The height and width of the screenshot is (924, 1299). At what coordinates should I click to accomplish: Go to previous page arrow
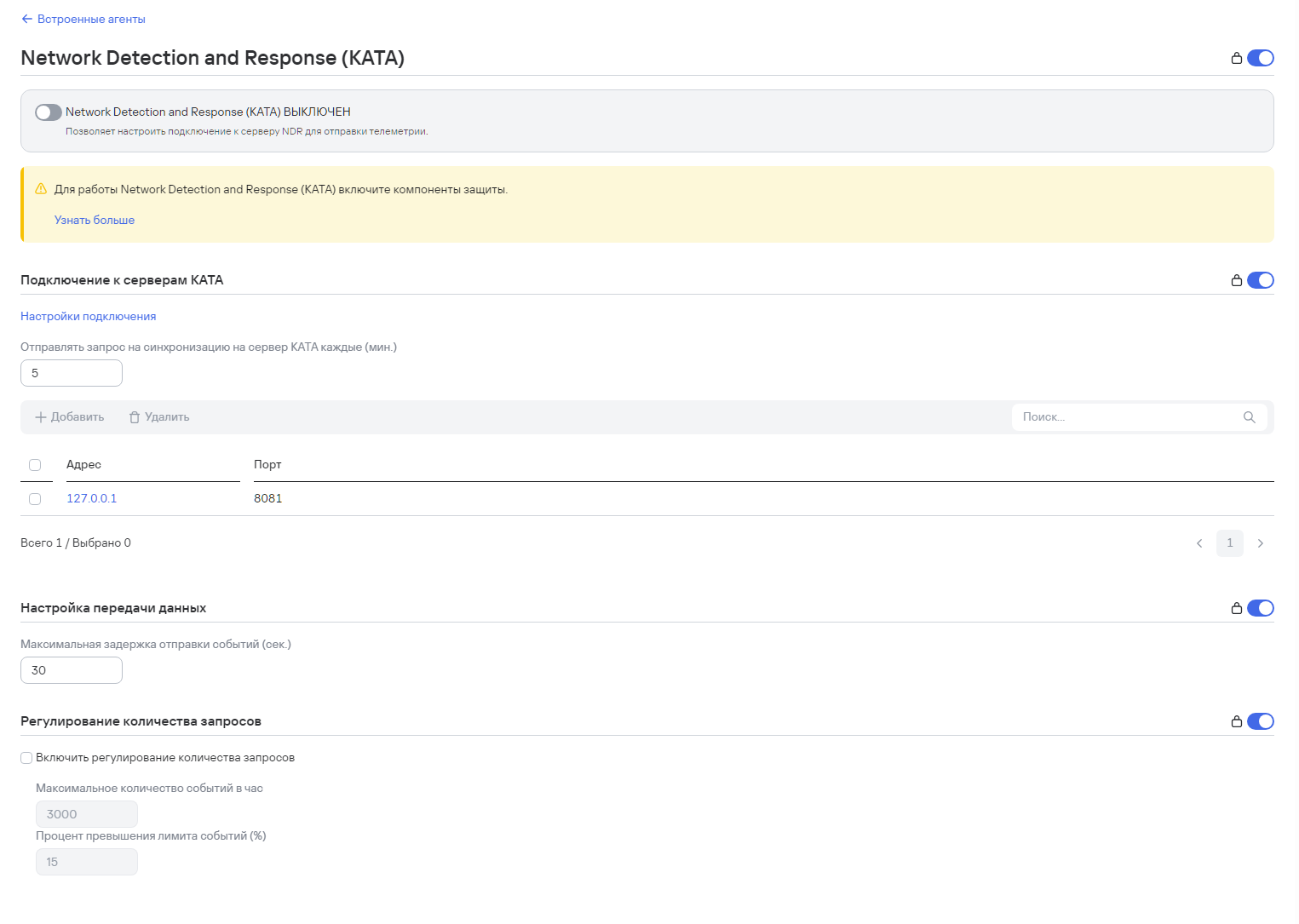[x=1199, y=543]
